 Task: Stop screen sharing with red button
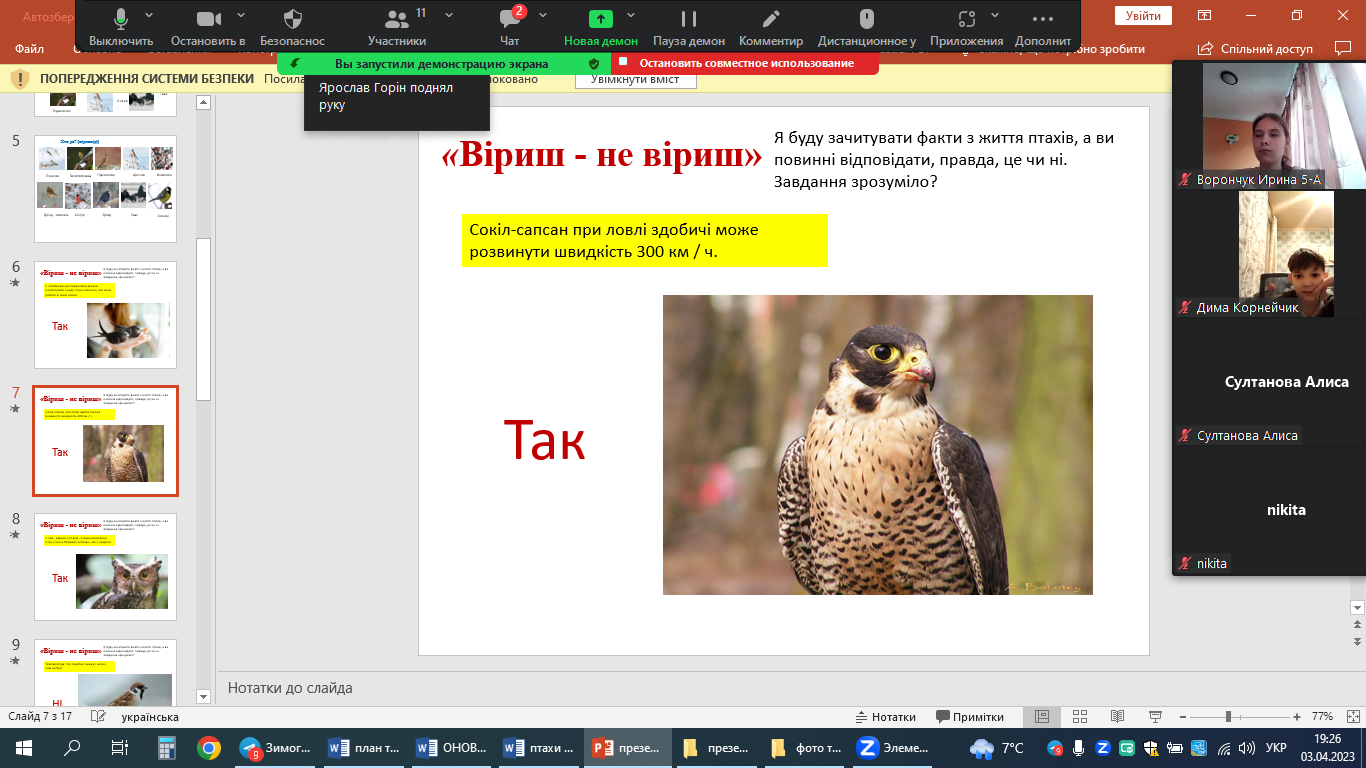[745, 63]
